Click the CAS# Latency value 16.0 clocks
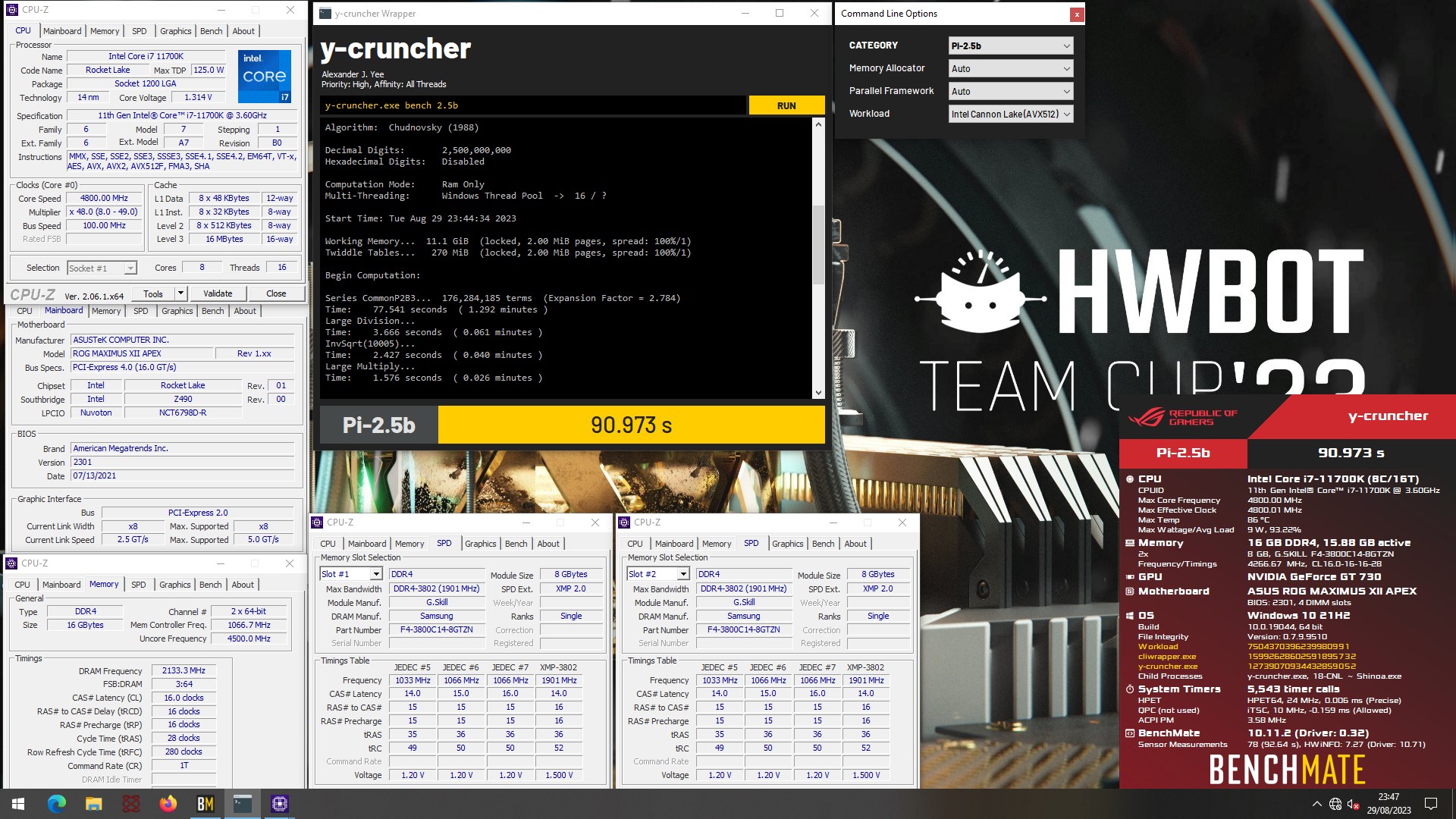 point(184,698)
